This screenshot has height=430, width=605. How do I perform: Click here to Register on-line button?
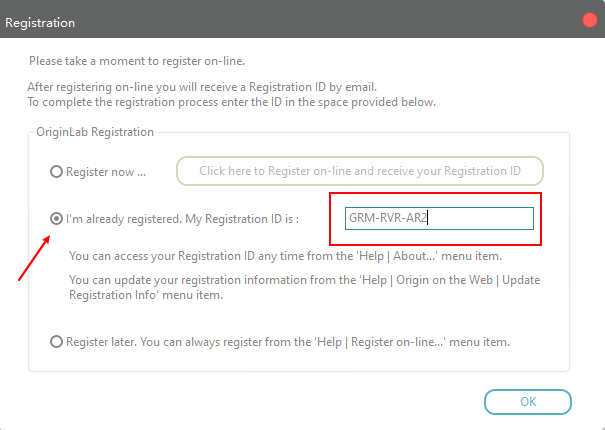click(x=360, y=171)
